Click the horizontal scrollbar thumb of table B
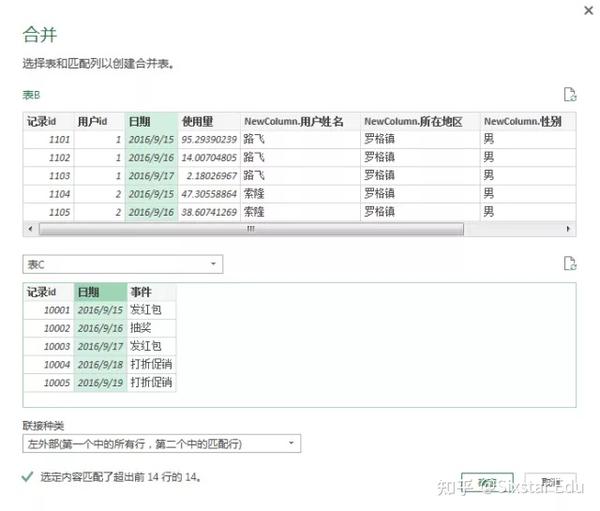The image size is (600, 511). (x=251, y=229)
